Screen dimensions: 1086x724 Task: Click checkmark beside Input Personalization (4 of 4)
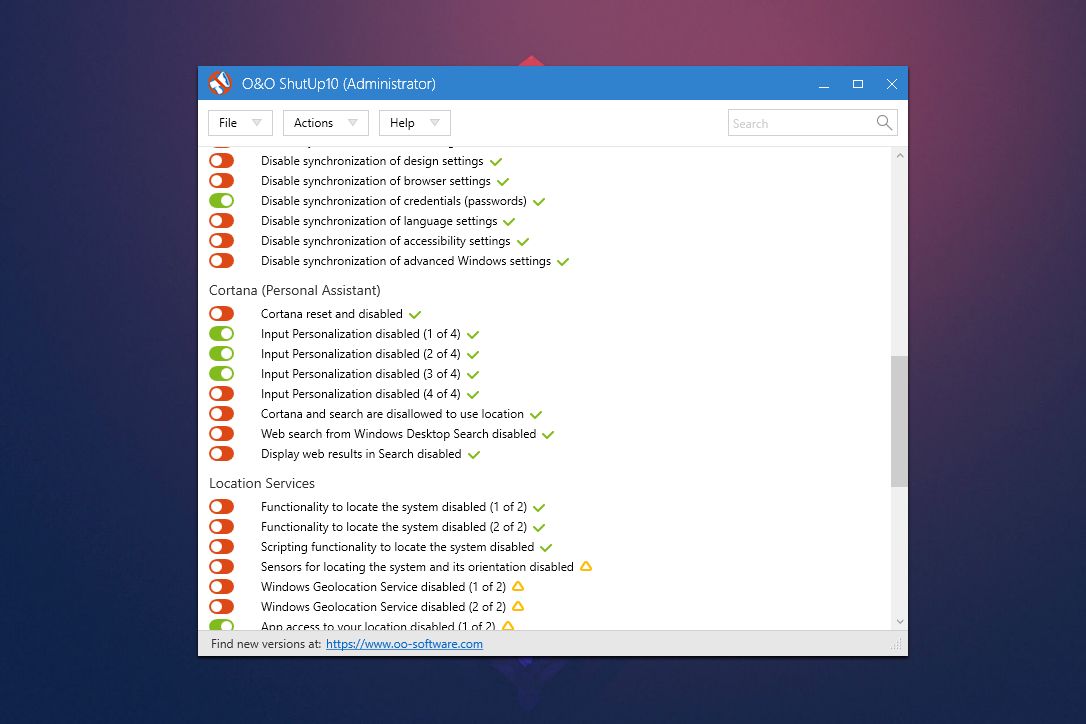(x=473, y=395)
